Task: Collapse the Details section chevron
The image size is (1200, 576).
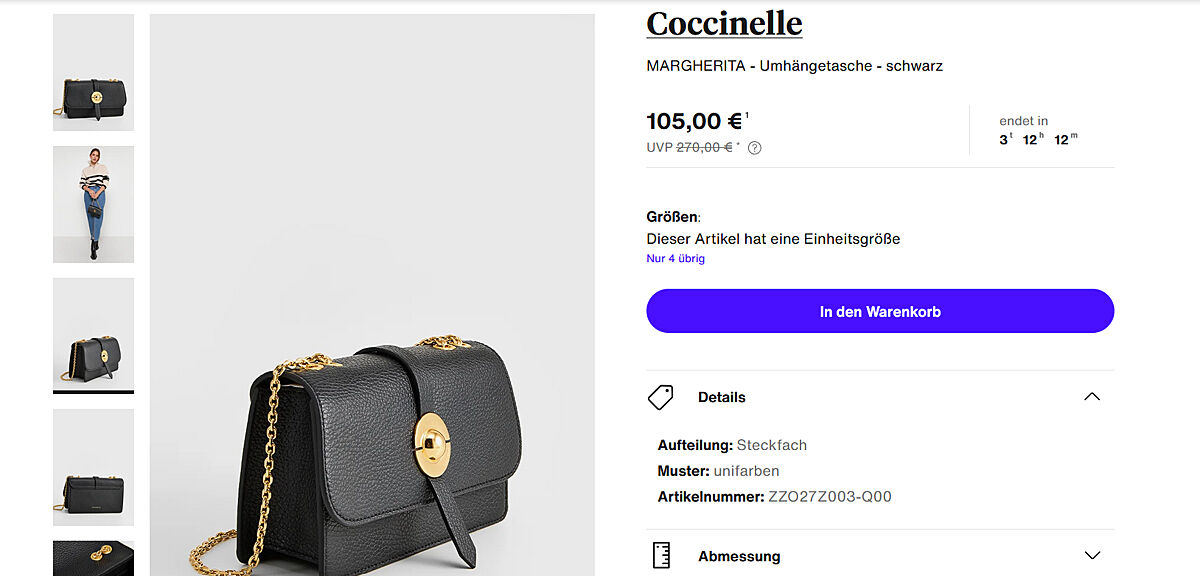Action: point(1092,397)
